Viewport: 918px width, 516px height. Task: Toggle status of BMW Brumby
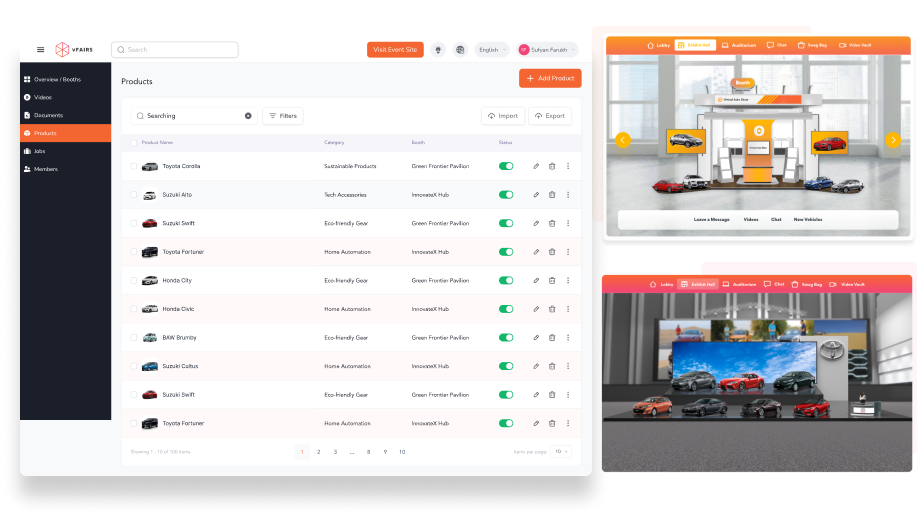point(506,338)
